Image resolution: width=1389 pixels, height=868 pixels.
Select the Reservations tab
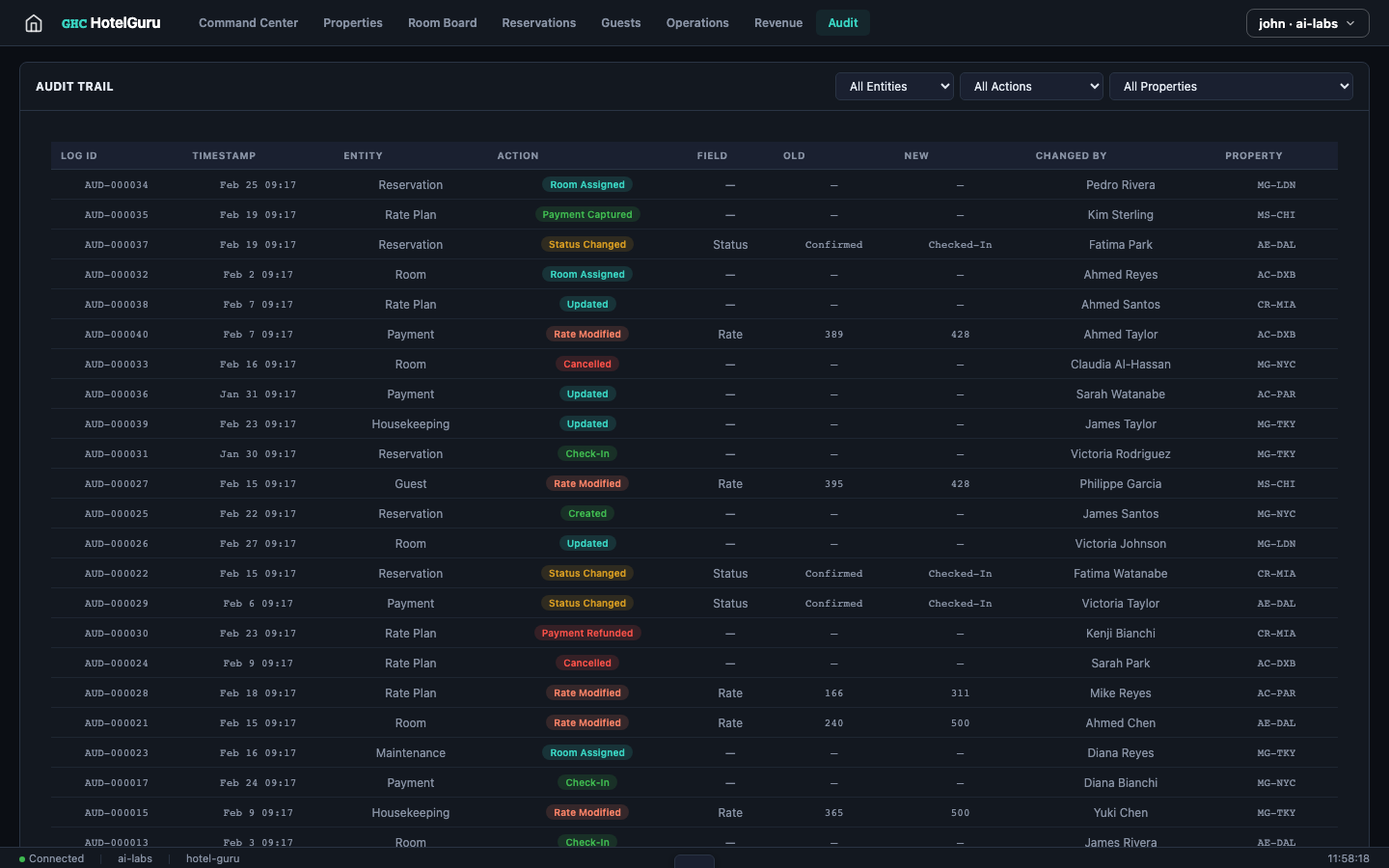[x=538, y=22]
